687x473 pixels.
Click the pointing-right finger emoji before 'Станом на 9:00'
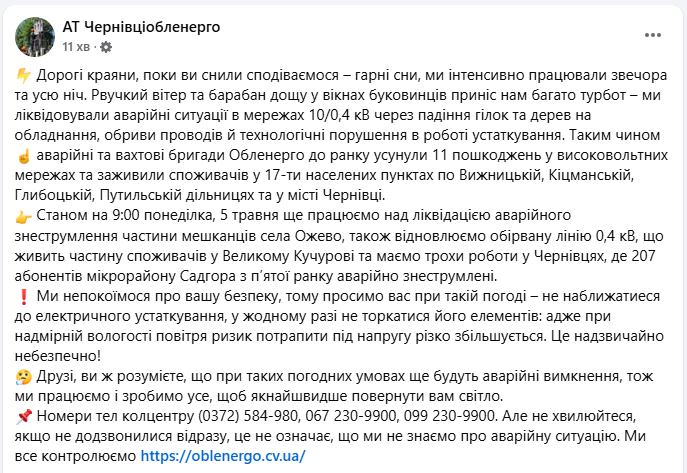(x=23, y=216)
